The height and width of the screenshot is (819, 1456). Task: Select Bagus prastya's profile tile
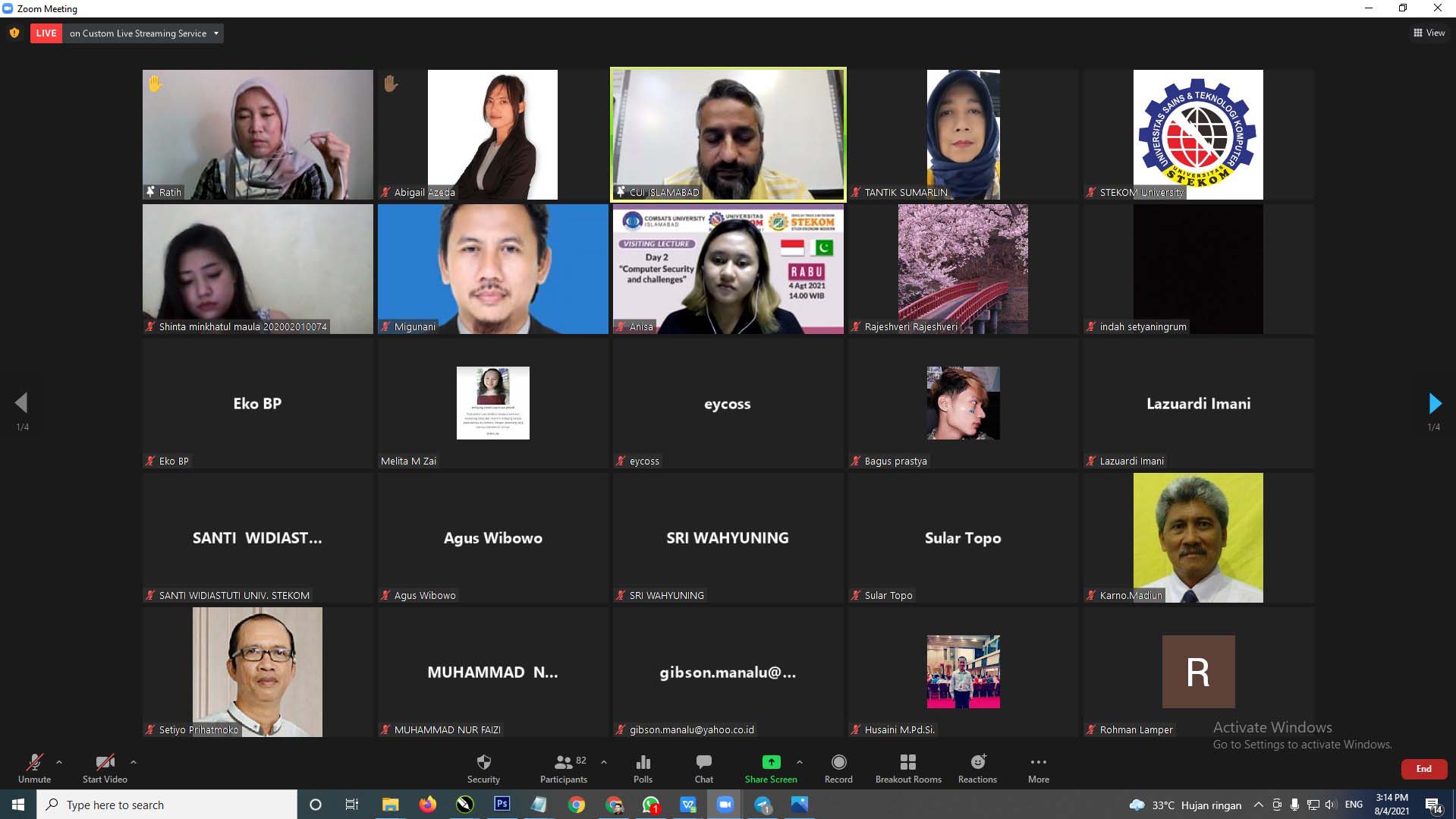(963, 403)
